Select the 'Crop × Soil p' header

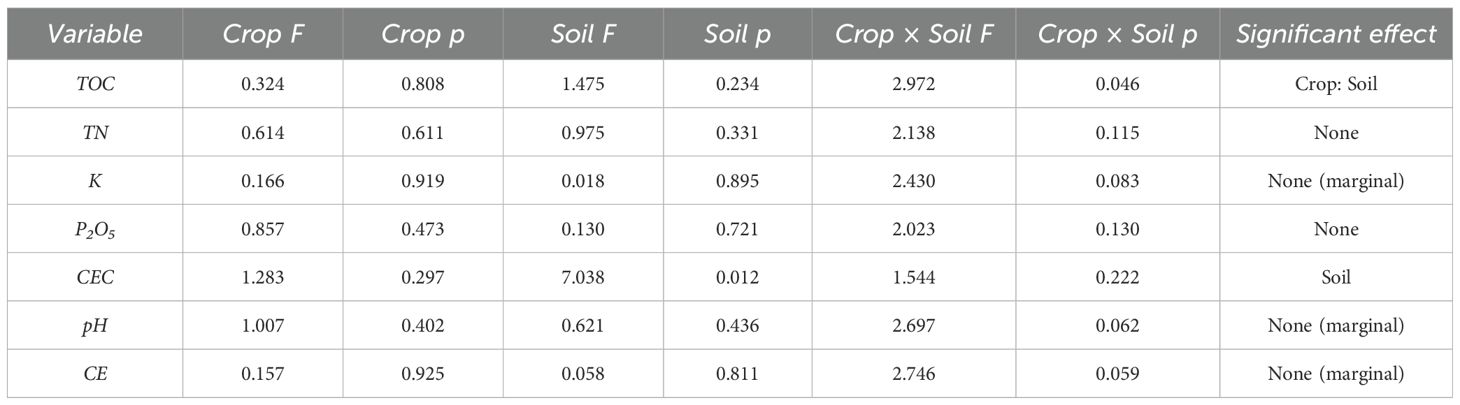pos(1117,35)
